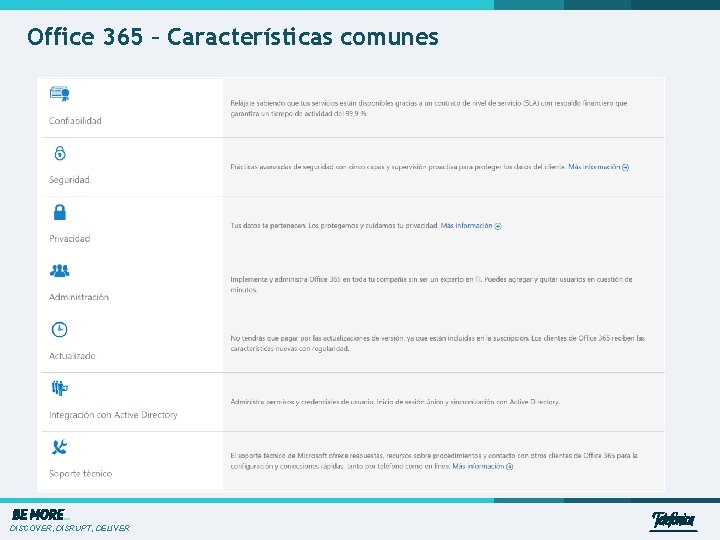
Task: Click the Privacidad solid lock icon
Action: (60, 212)
